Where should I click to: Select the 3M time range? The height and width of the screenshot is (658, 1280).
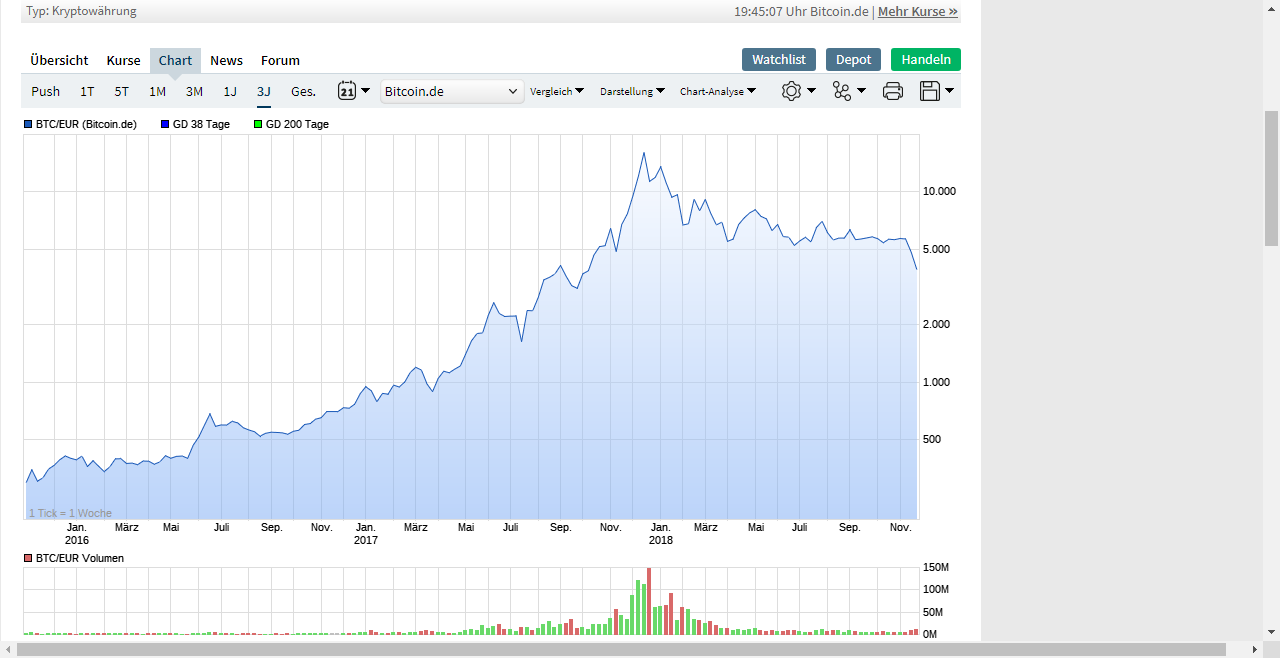click(194, 91)
